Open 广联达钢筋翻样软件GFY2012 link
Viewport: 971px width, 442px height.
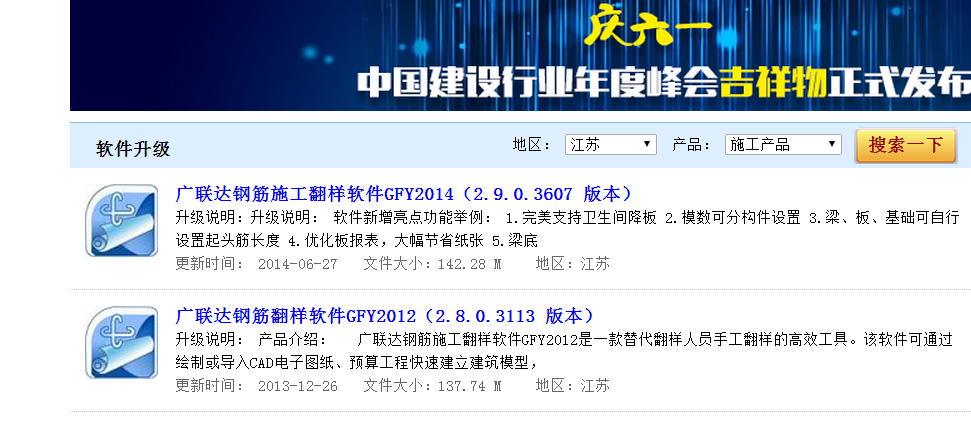(x=385, y=316)
